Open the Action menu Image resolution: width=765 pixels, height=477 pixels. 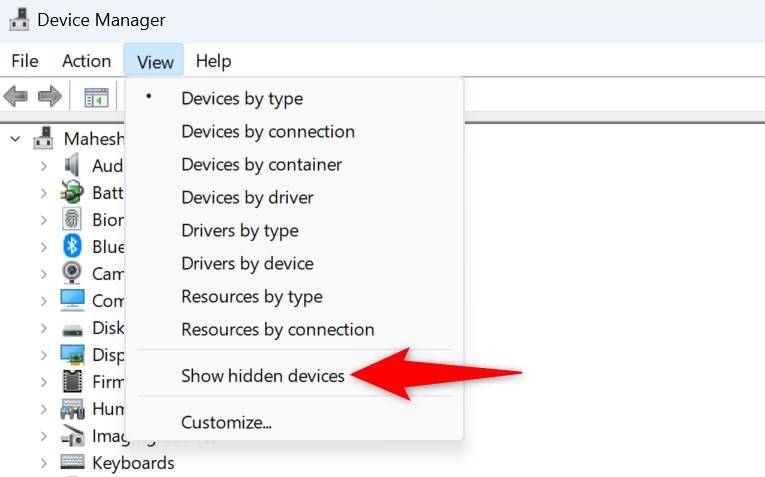pos(86,61)
